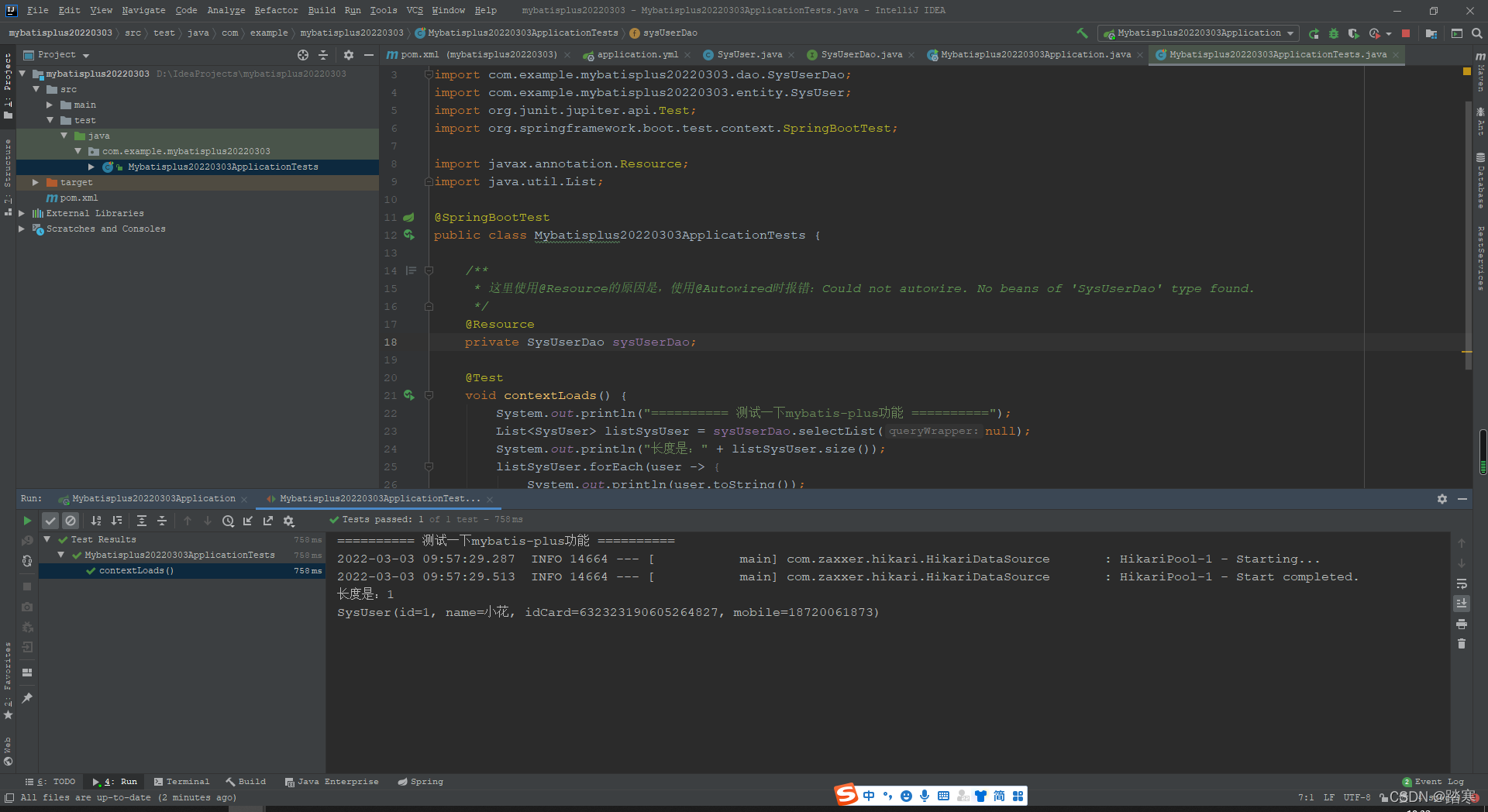Click the Search Everywhere magnifier icon
This screenshot has height=812, width=1488.
click(x=1477, y=33)
